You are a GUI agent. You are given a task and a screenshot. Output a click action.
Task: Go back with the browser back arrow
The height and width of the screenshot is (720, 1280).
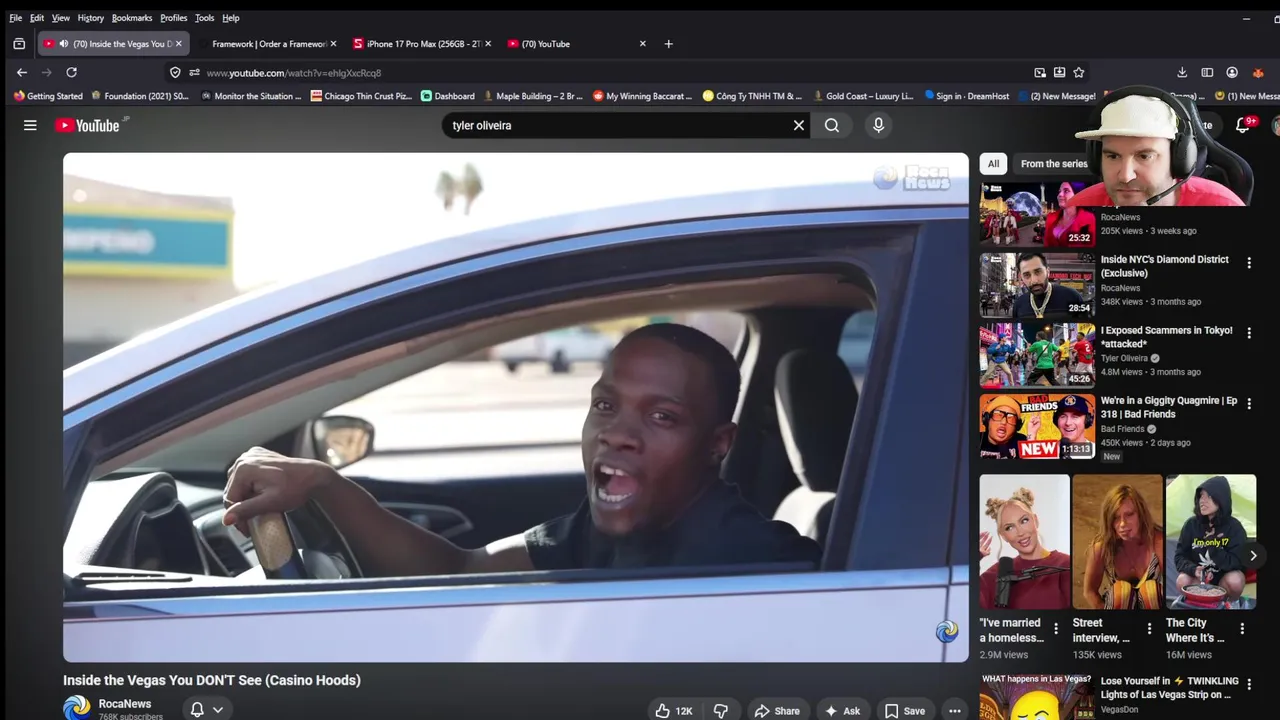(x=22, y=72)
